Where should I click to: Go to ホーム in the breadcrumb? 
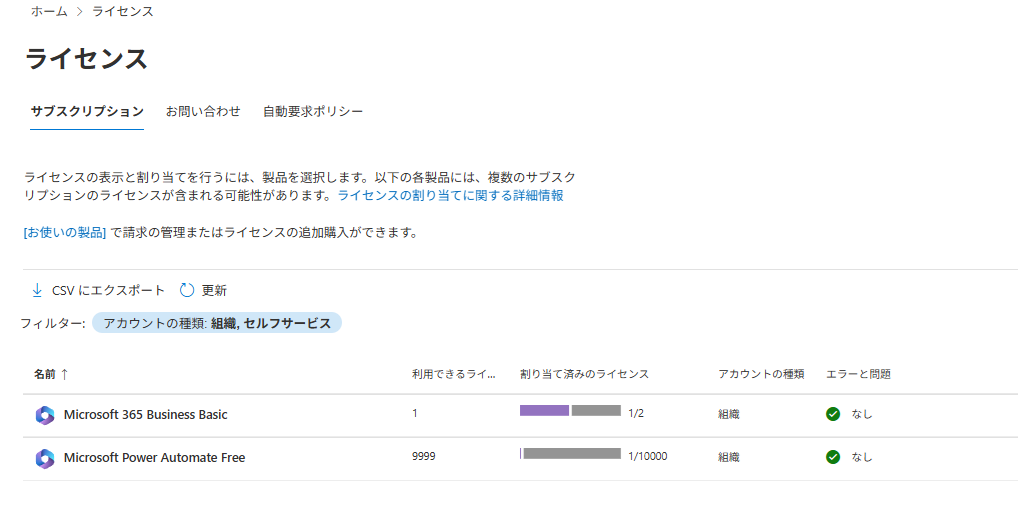point(49,11)
